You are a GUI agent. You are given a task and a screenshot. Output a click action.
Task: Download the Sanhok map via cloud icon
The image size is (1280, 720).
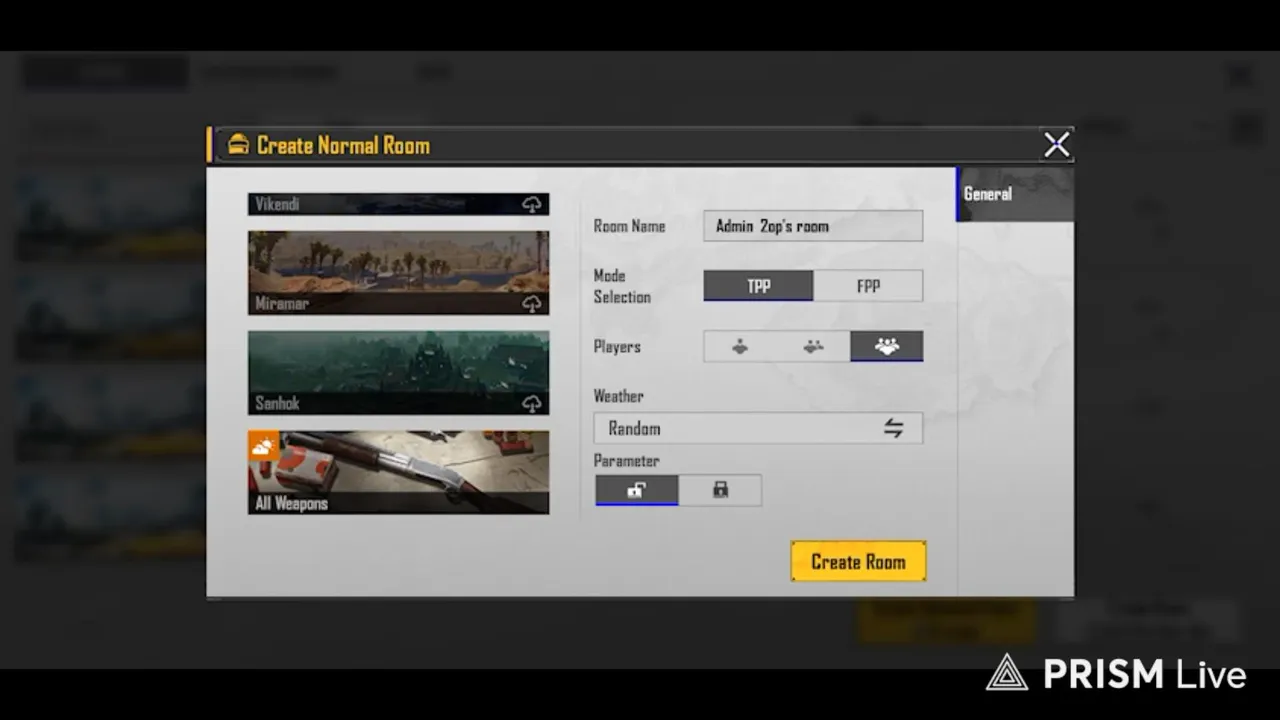[x=532, y=403]
